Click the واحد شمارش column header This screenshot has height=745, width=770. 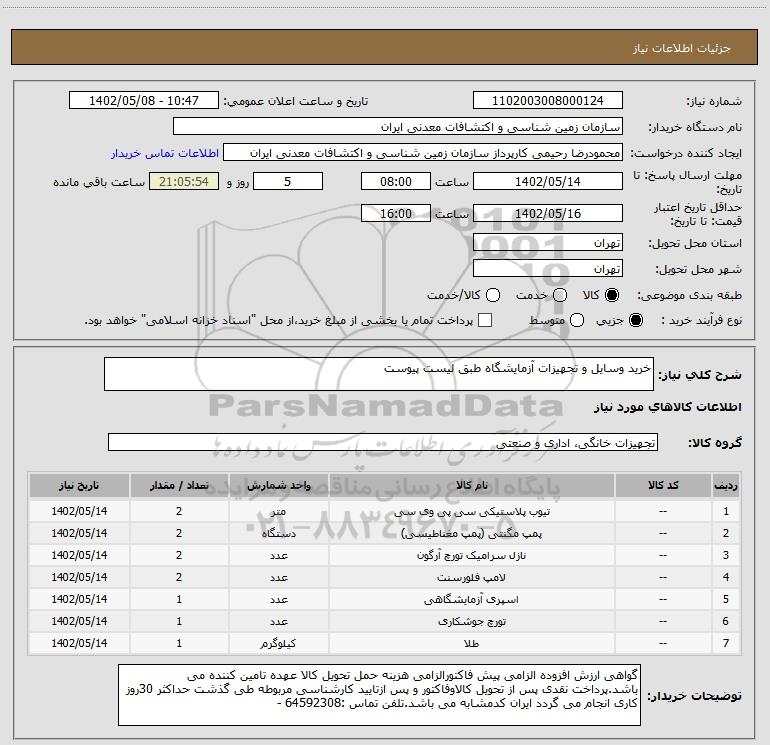pos(278,486)
